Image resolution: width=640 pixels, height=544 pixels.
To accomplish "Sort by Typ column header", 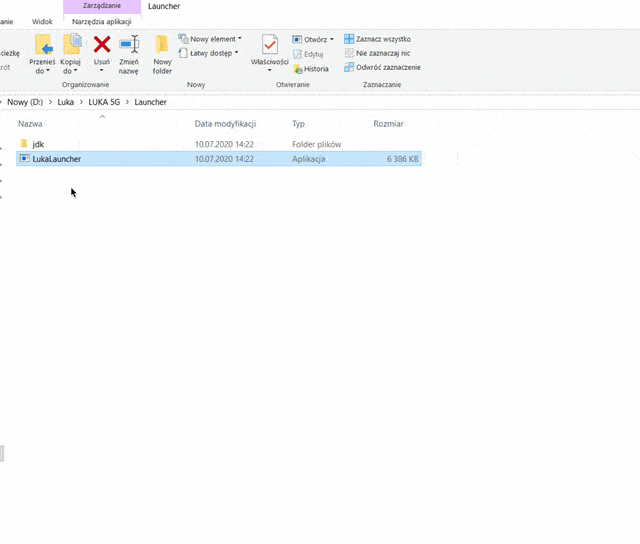I will point(298,124).
